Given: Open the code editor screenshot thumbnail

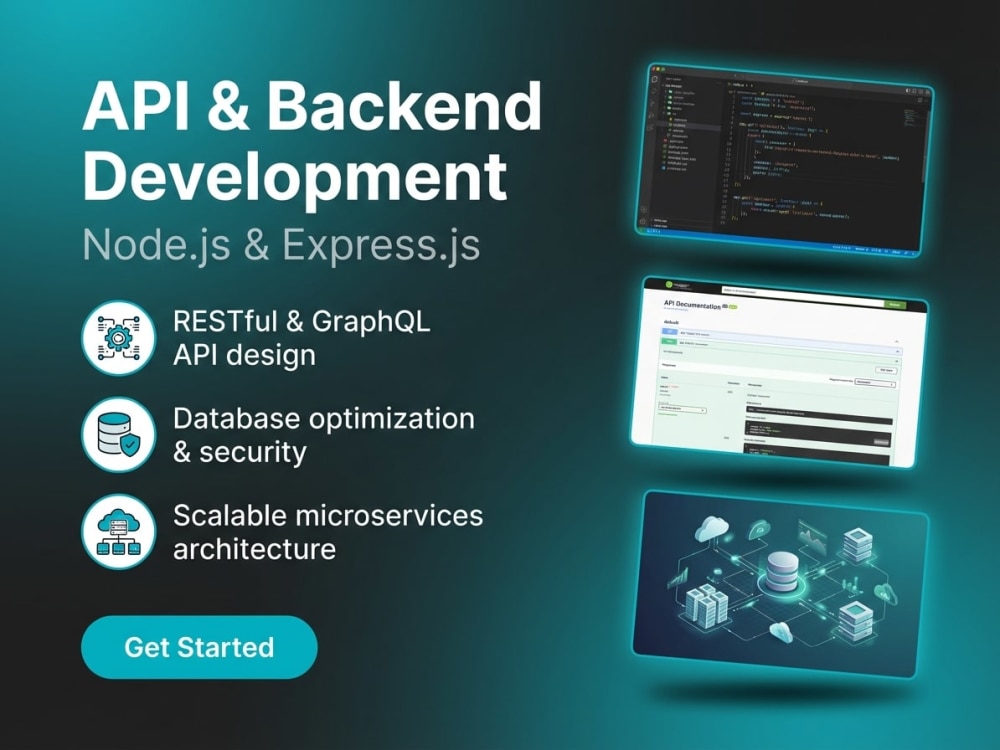Looking at the screenshot, I should point(784,159).
